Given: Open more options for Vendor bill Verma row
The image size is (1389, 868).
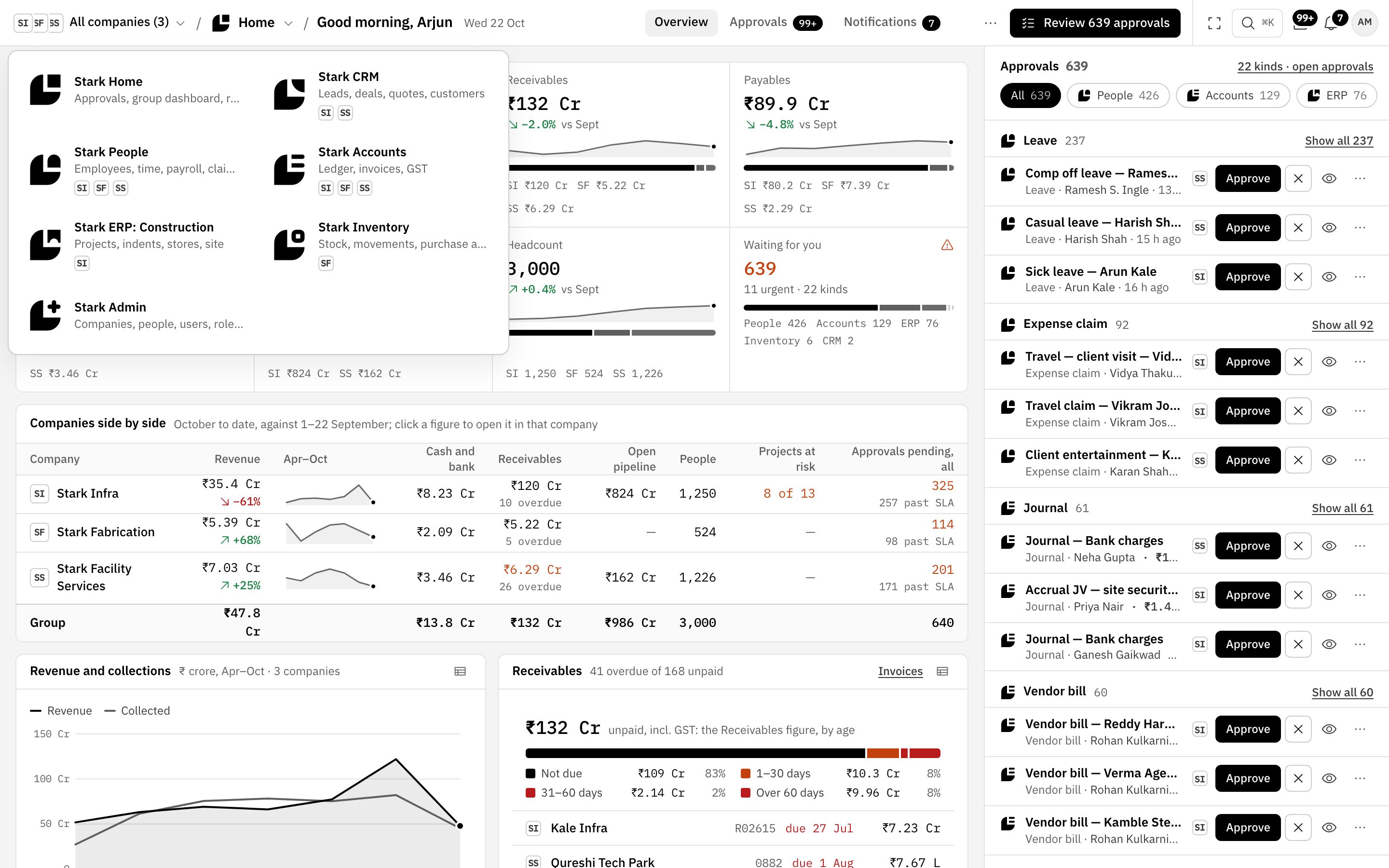Looking at the screenshot, I should click(x=1360, y=778).
